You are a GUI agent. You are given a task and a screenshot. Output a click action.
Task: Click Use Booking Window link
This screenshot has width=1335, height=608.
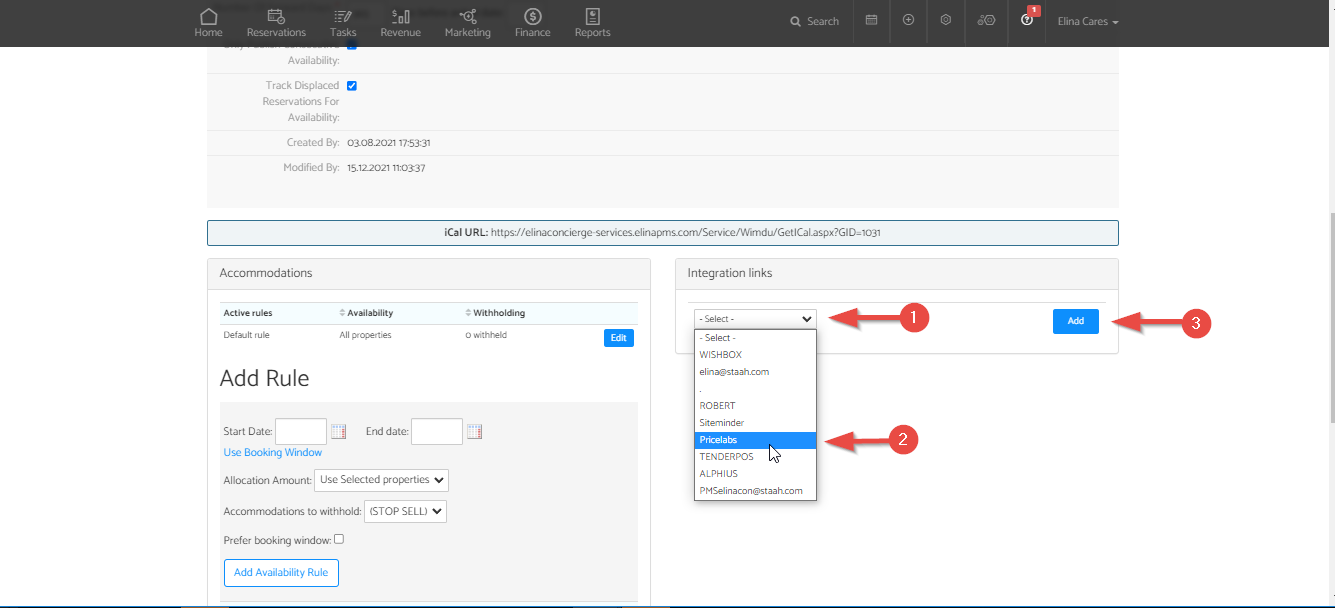pyautogui.click(x=272, y=453)
